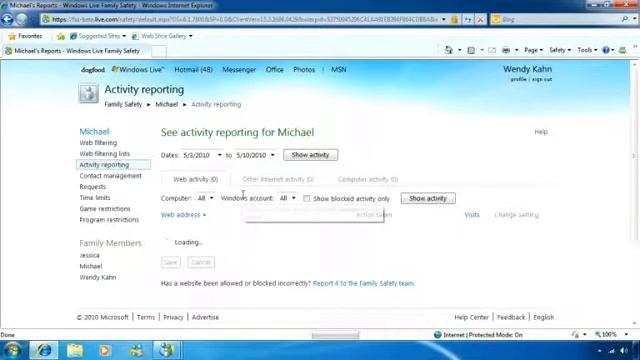Switch to the Web activity tab
Screen dimensions: 640x360
tap(196, 180)
